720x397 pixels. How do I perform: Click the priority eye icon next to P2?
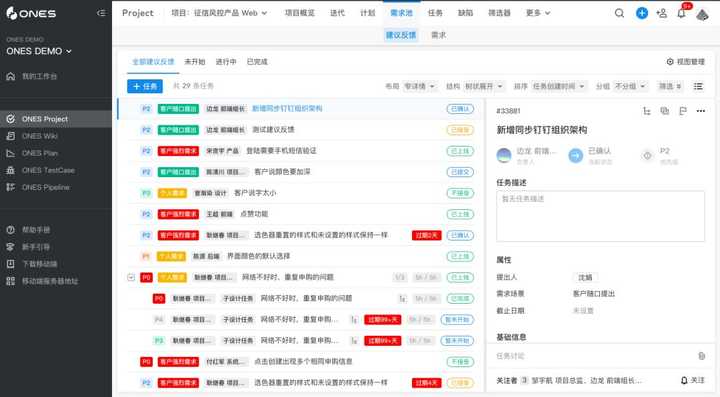point(647,156)
